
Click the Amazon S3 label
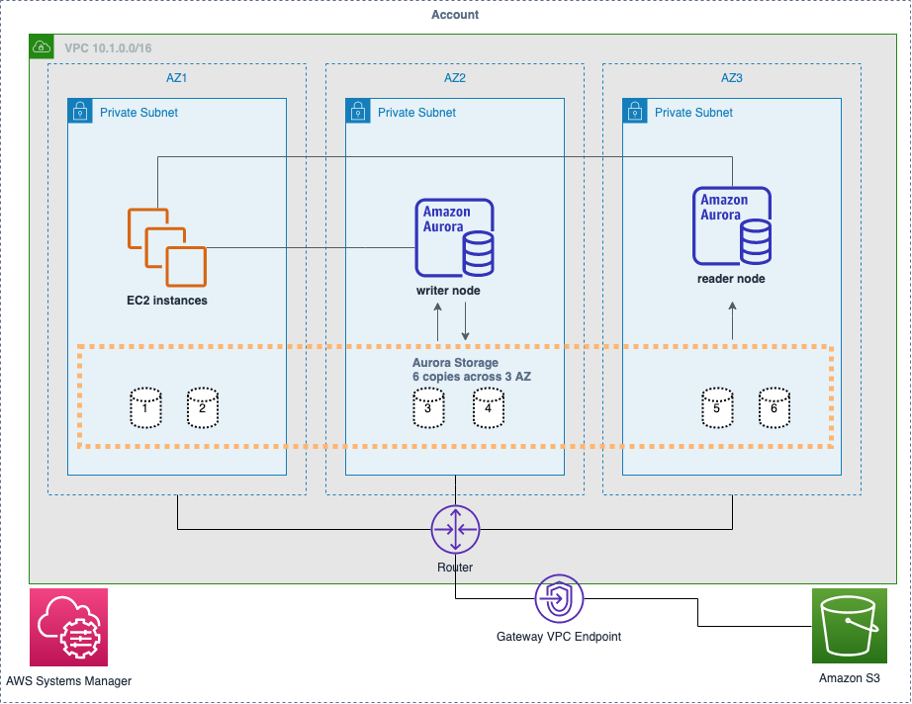[849, 678]
